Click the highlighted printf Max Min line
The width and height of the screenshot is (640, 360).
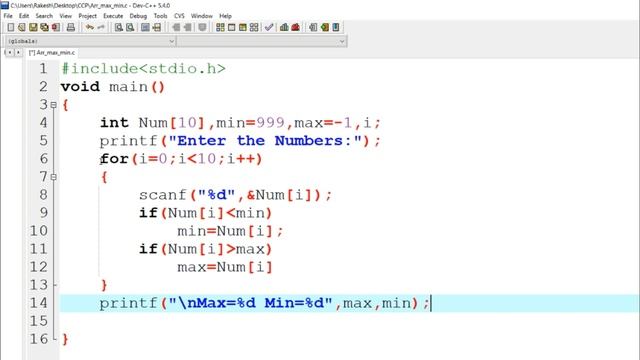[349, 303]
